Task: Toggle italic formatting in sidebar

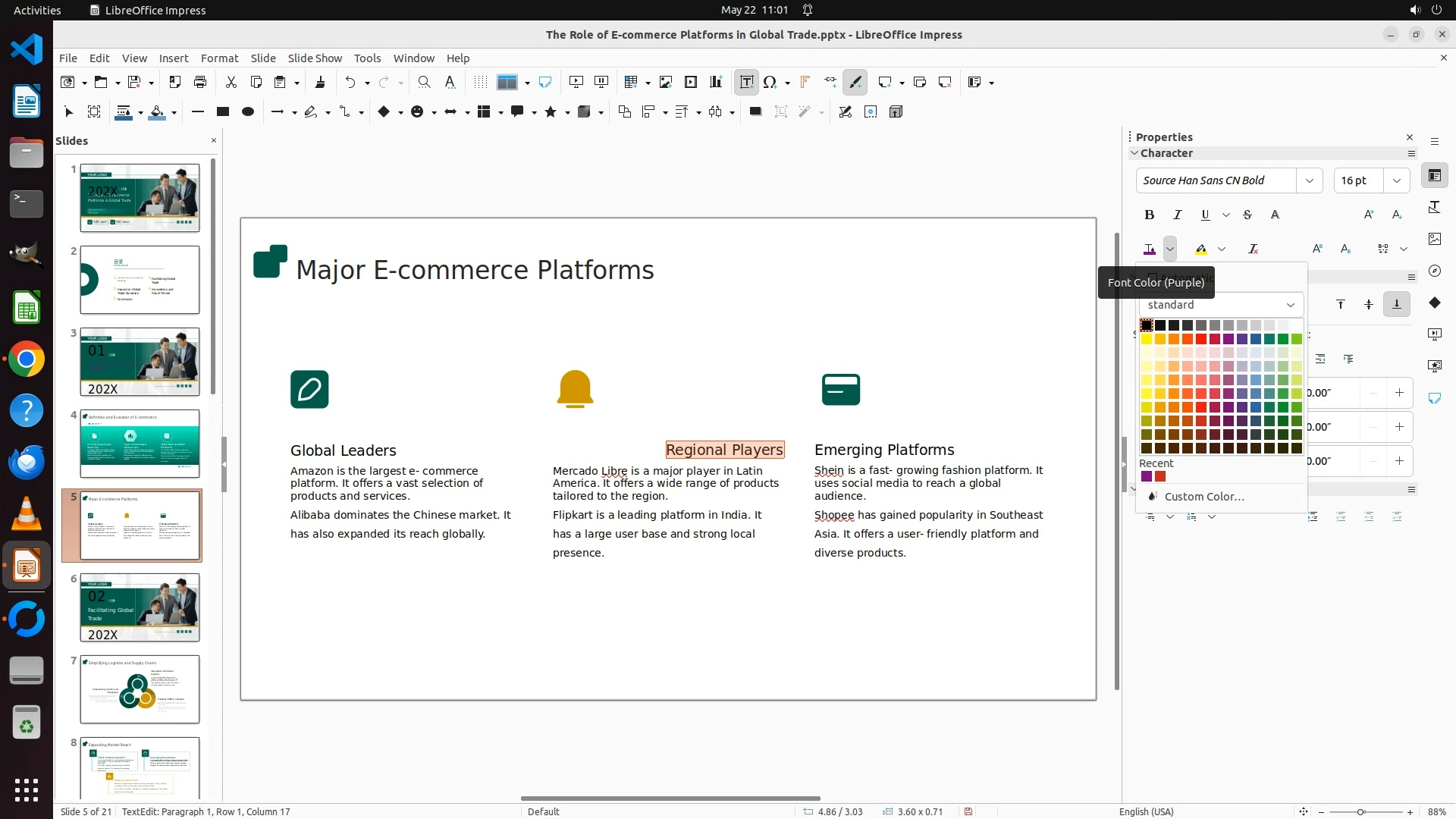Action: click(1177, 215)
